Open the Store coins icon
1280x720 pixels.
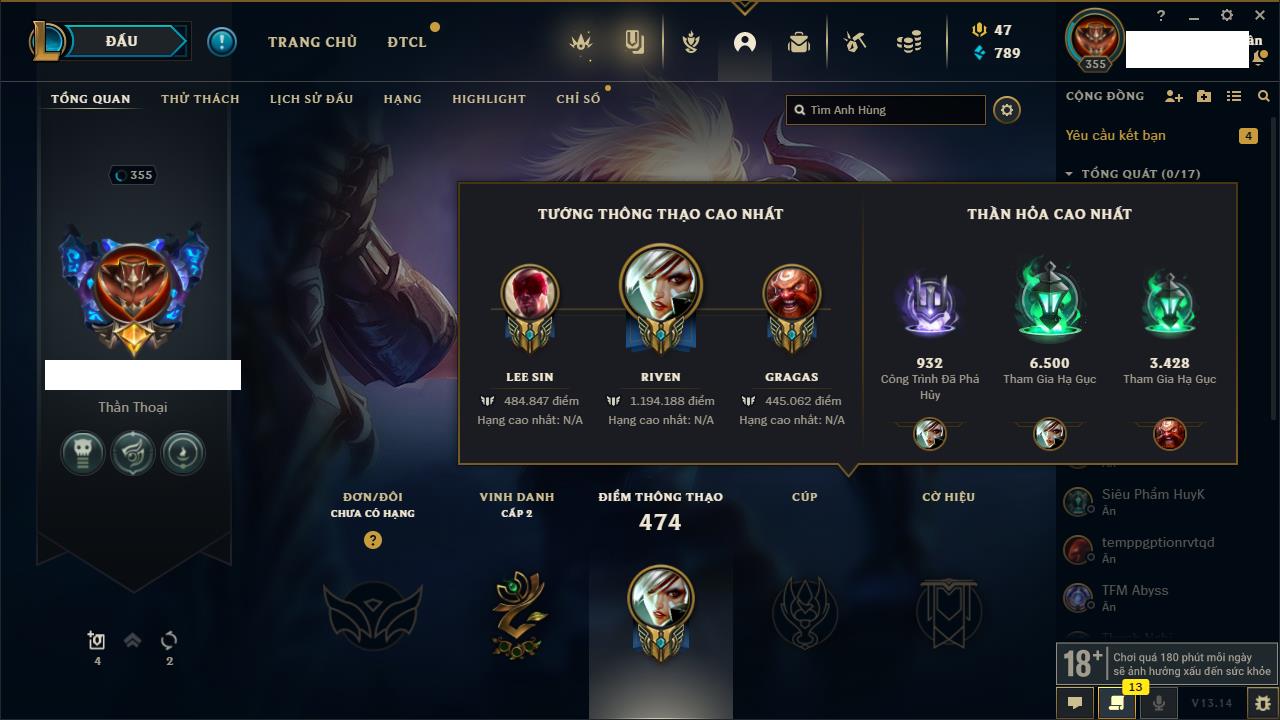point(908,42)
